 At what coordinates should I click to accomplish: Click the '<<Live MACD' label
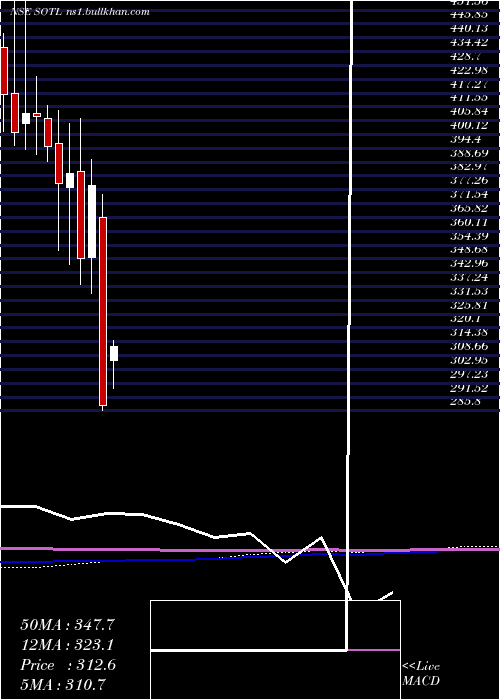point(421,673)
